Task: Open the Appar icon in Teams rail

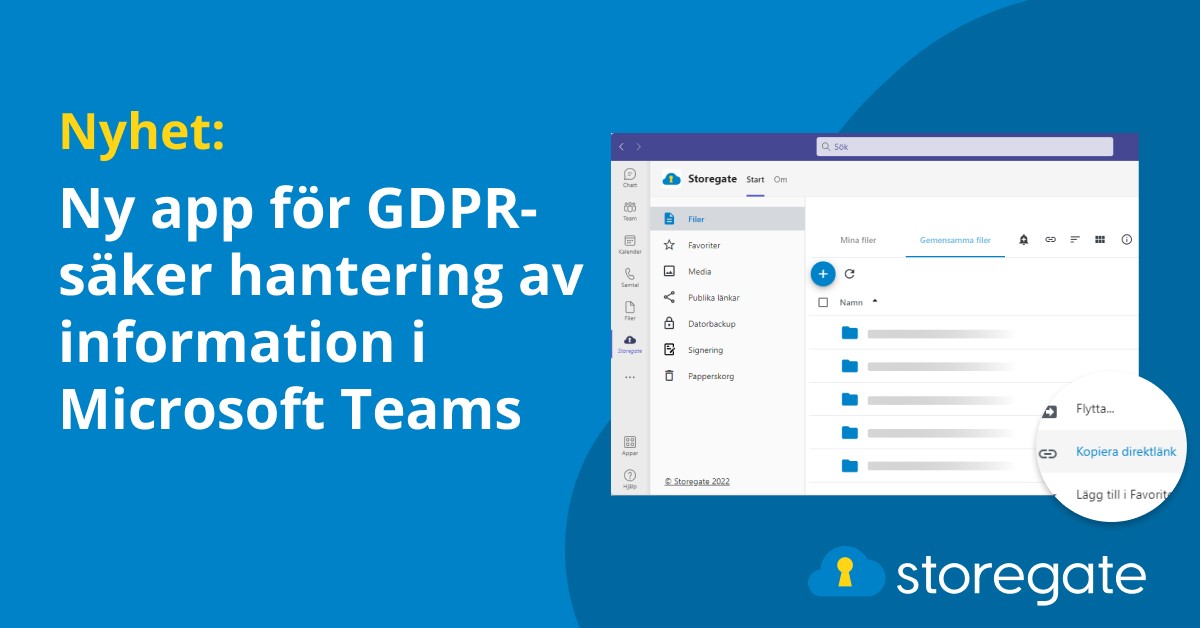Action: [630, 445]
